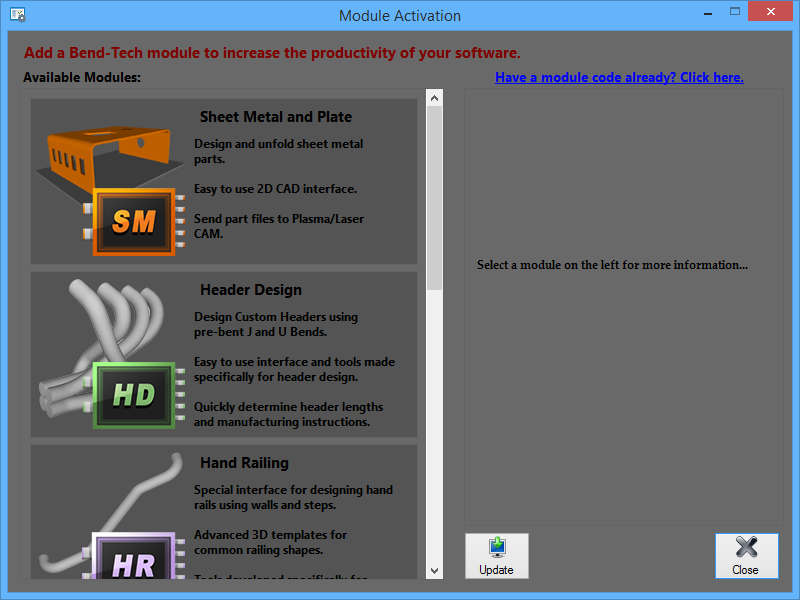Image resolution: width=800 pixels, height=600 pixels.
Task: Click the scrollbar down arrow
Action: pos(434,570)
